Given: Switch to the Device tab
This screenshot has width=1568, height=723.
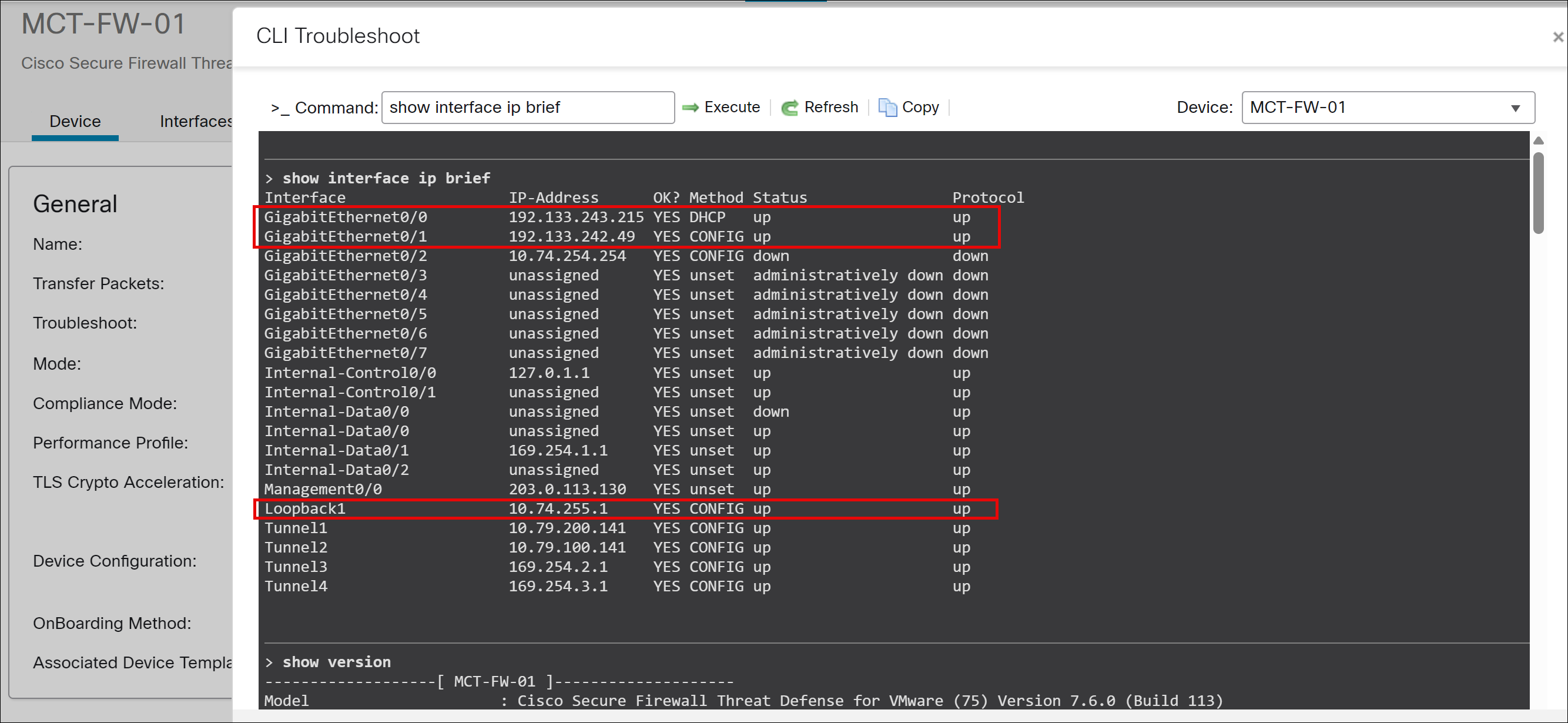Looking at the screenshot, I should [74, 121].
